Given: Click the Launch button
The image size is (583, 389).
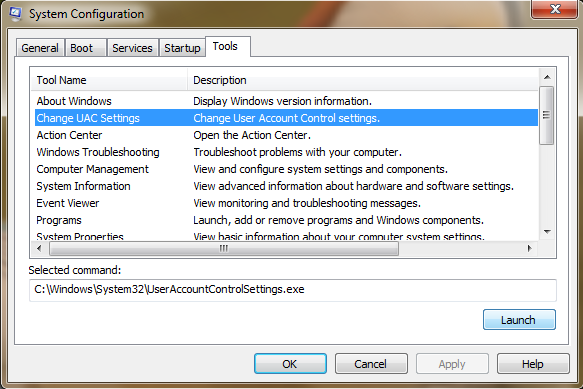Looking at the screenshot, I should (x=519, y=320).
